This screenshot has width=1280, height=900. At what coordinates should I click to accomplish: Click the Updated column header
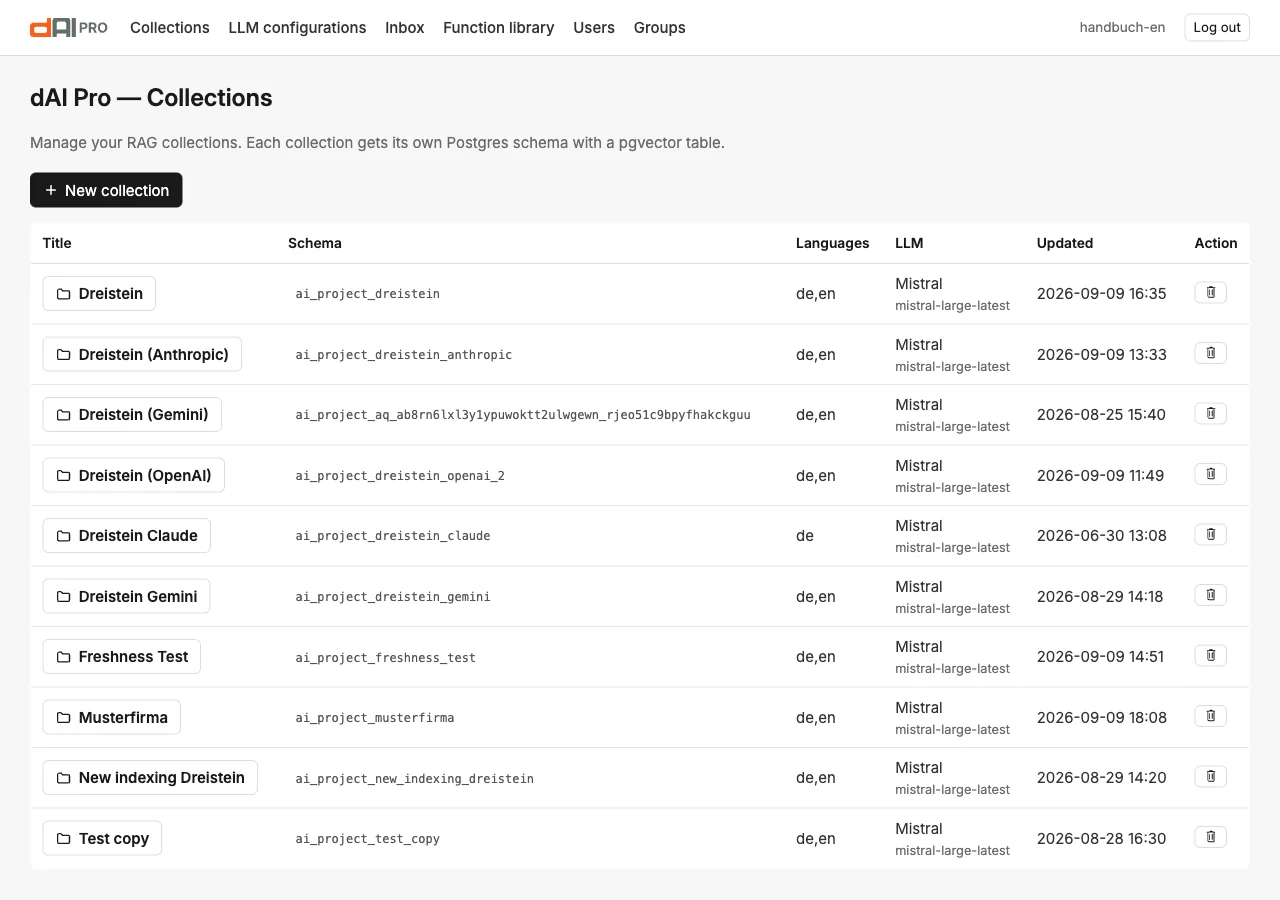pyautogui.click(x=1065, y=243)
